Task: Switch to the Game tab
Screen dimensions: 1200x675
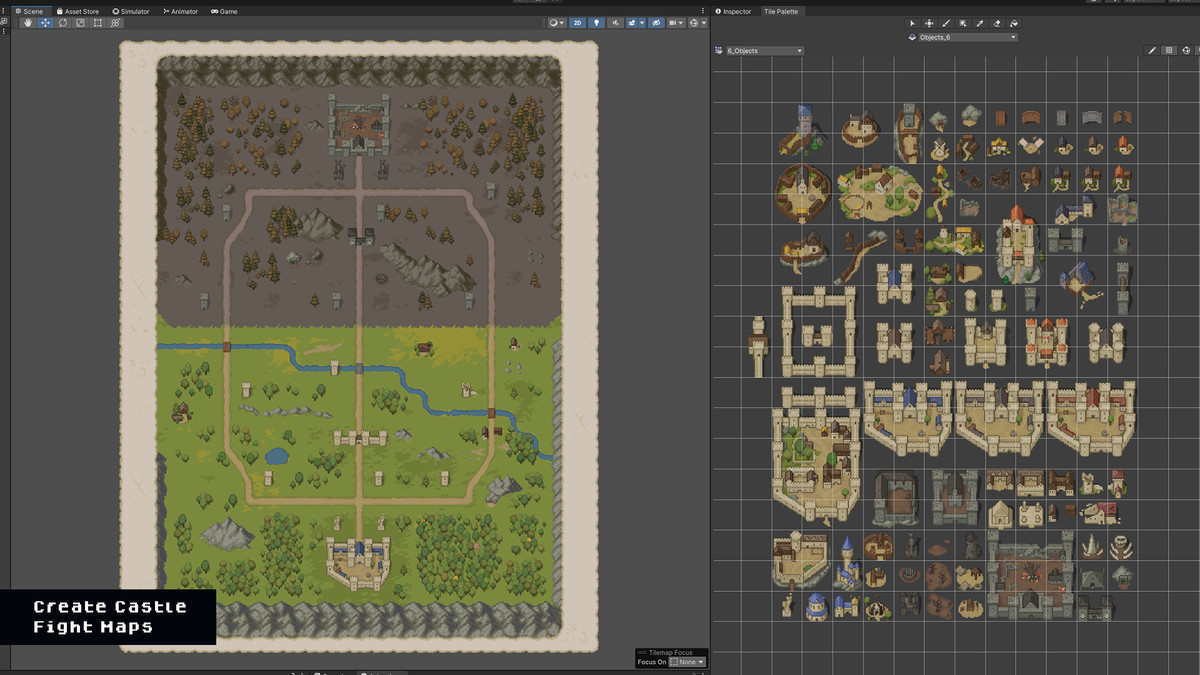Action: point(224,11)
